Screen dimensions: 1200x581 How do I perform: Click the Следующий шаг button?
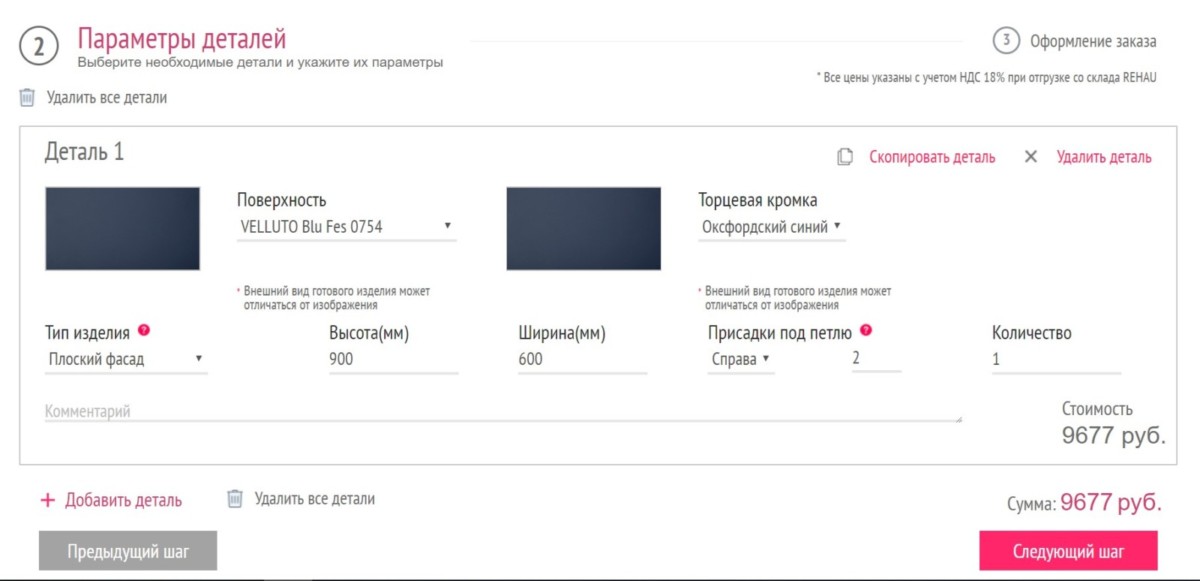coord(1068,551)
